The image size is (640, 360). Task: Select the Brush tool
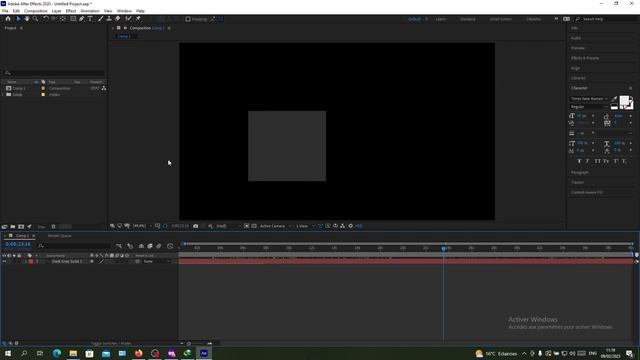coord(100,19)
